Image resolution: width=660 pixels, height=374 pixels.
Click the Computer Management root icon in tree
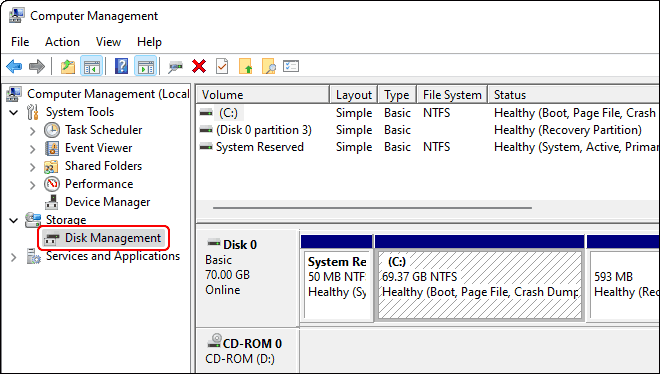[x=14, y=94]
